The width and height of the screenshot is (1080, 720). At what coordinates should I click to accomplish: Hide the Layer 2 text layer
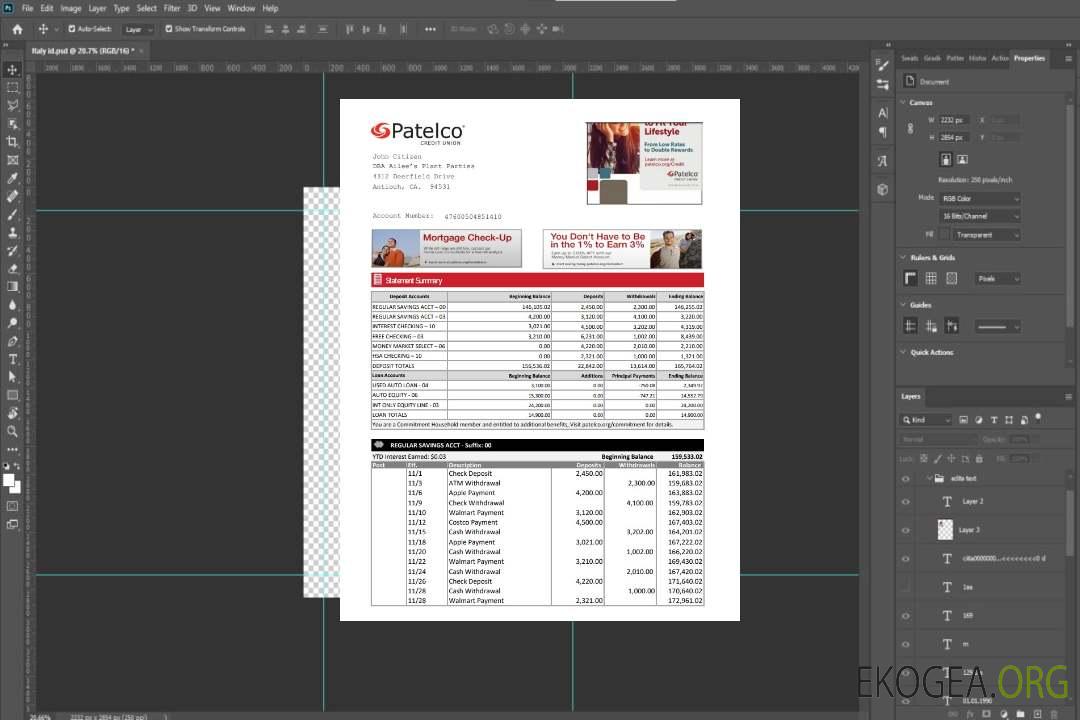click(906, 502)
